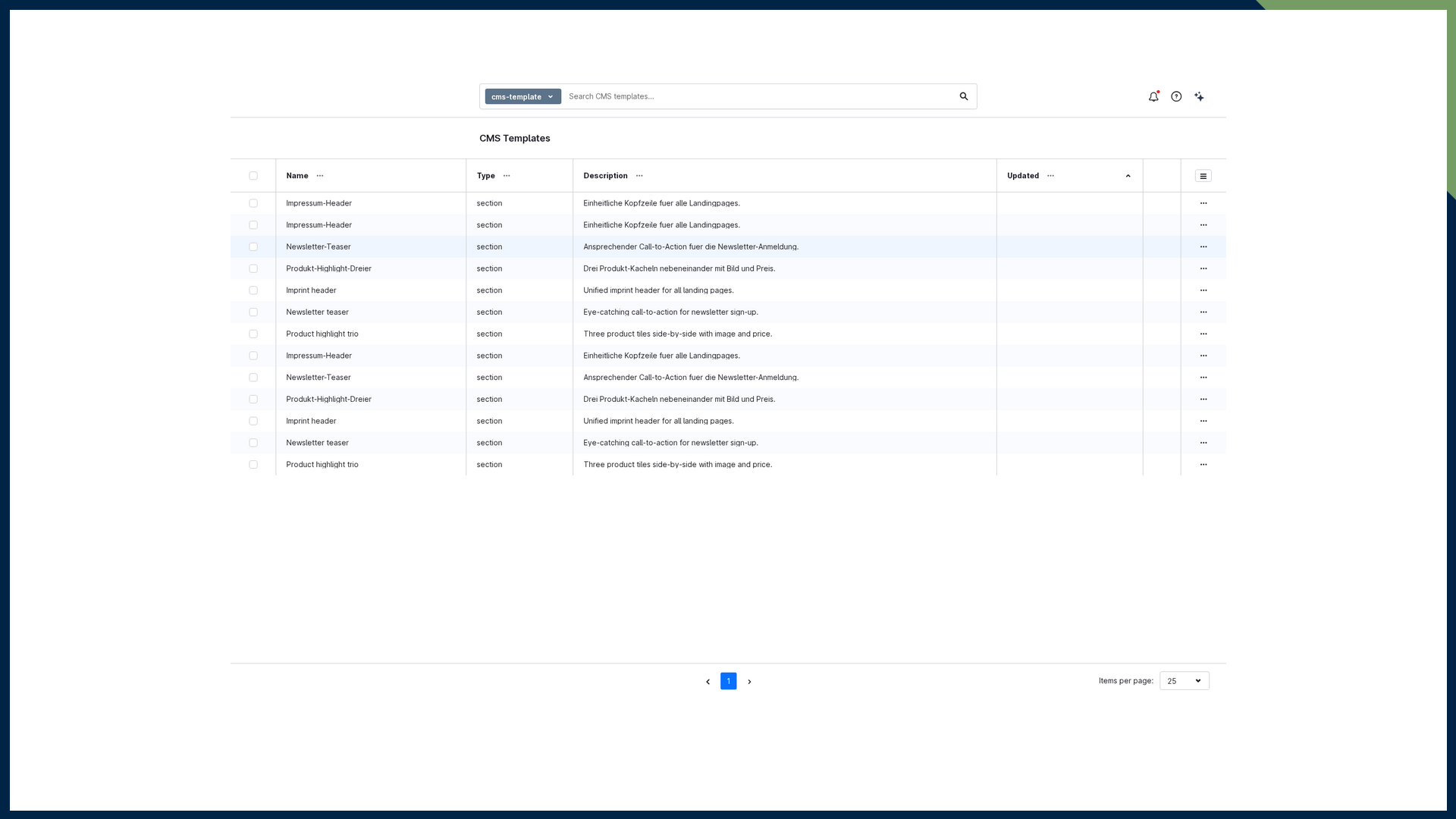This screenshot has height=819, width=1456.
Task: Go to previous page arrow
Action: click(708, 682)
